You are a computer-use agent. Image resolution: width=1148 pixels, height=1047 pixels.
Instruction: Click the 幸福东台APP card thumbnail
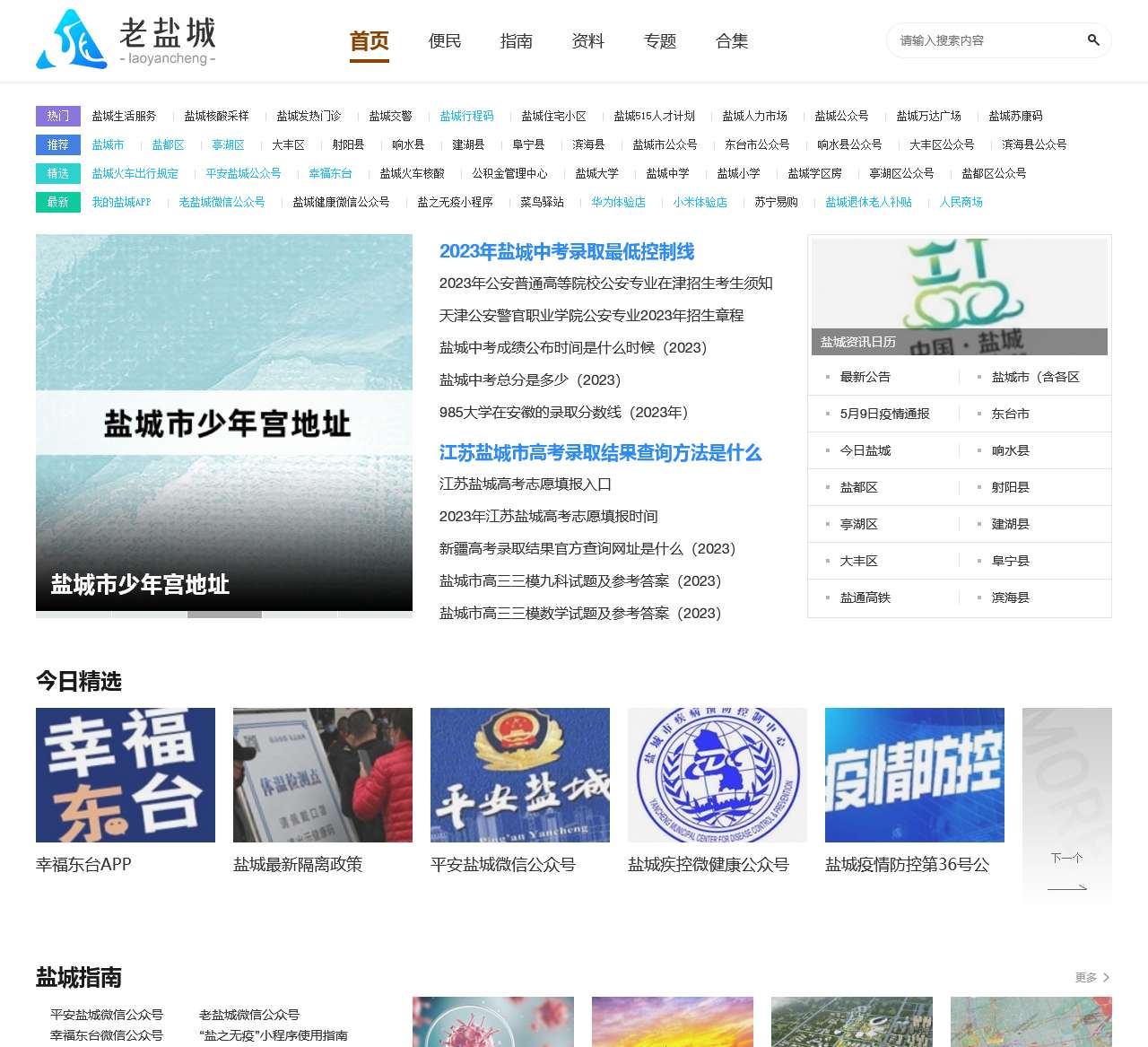[125, 774]
